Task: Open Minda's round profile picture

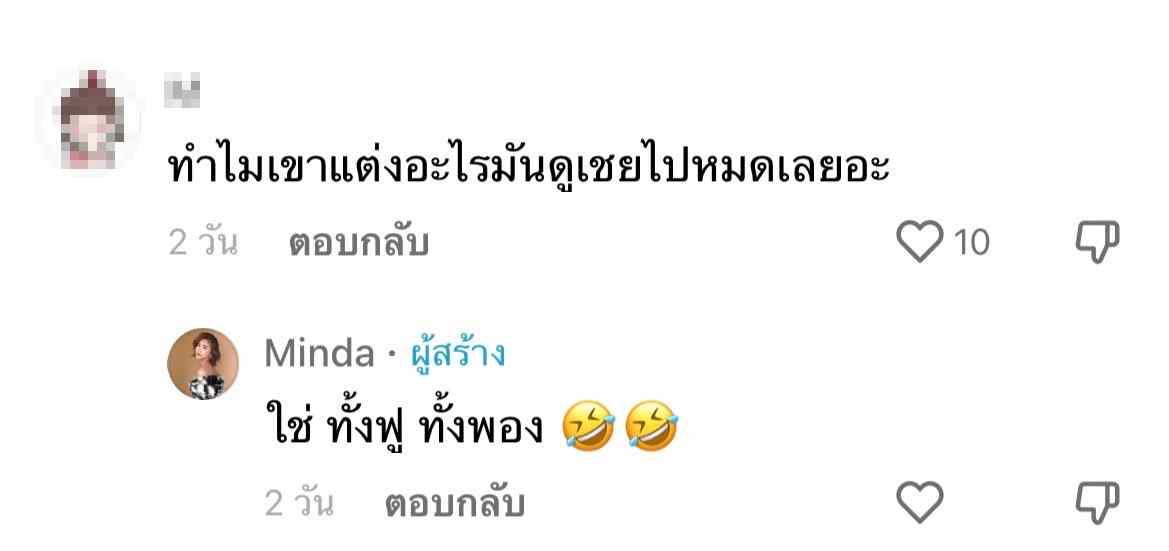Action: click(x=203, y=364)
